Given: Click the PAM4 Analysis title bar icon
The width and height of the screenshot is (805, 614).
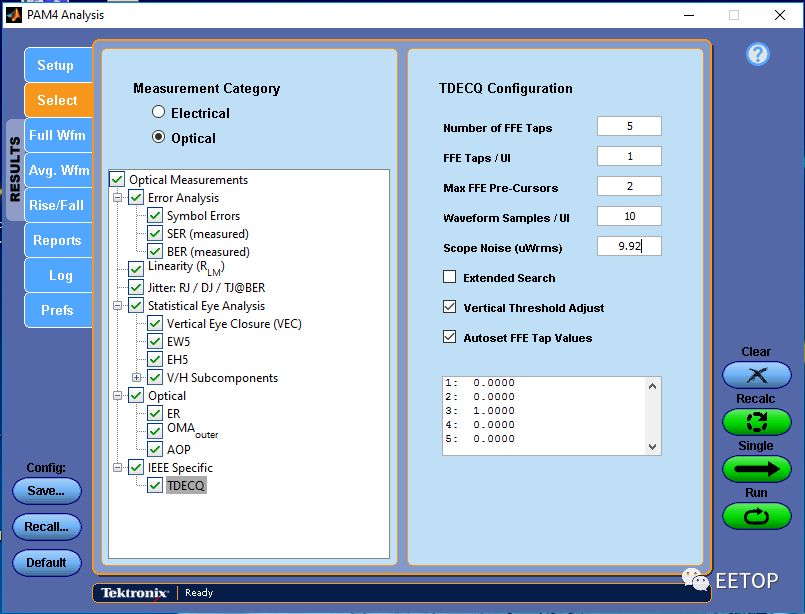Looking at the screenshot, I should (x=14, y=15).
